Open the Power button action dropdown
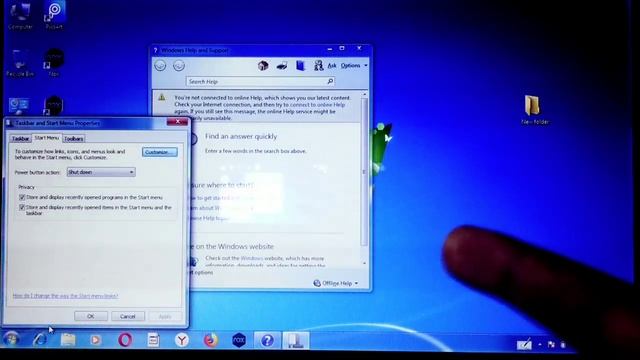Screen dimensions: 640x360 [101, 172]
